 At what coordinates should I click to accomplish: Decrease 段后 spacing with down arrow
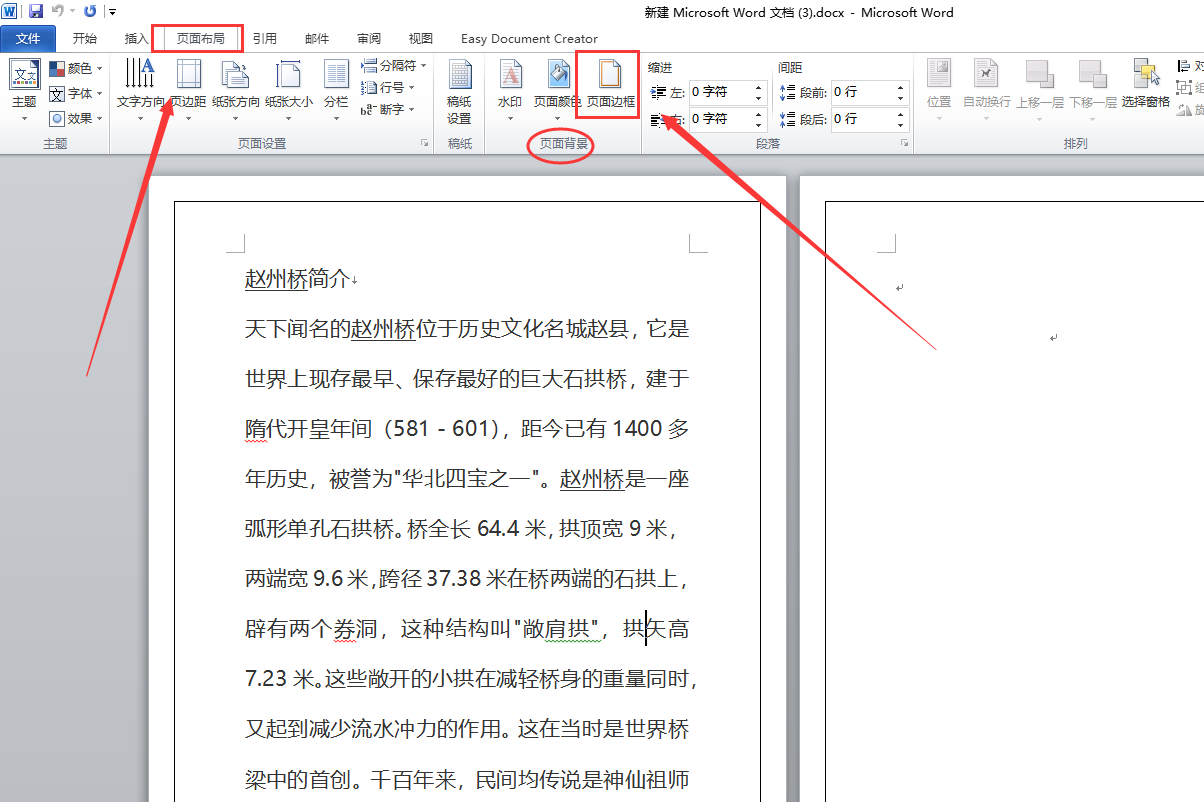pyautogui.click(x=901, y=124)
